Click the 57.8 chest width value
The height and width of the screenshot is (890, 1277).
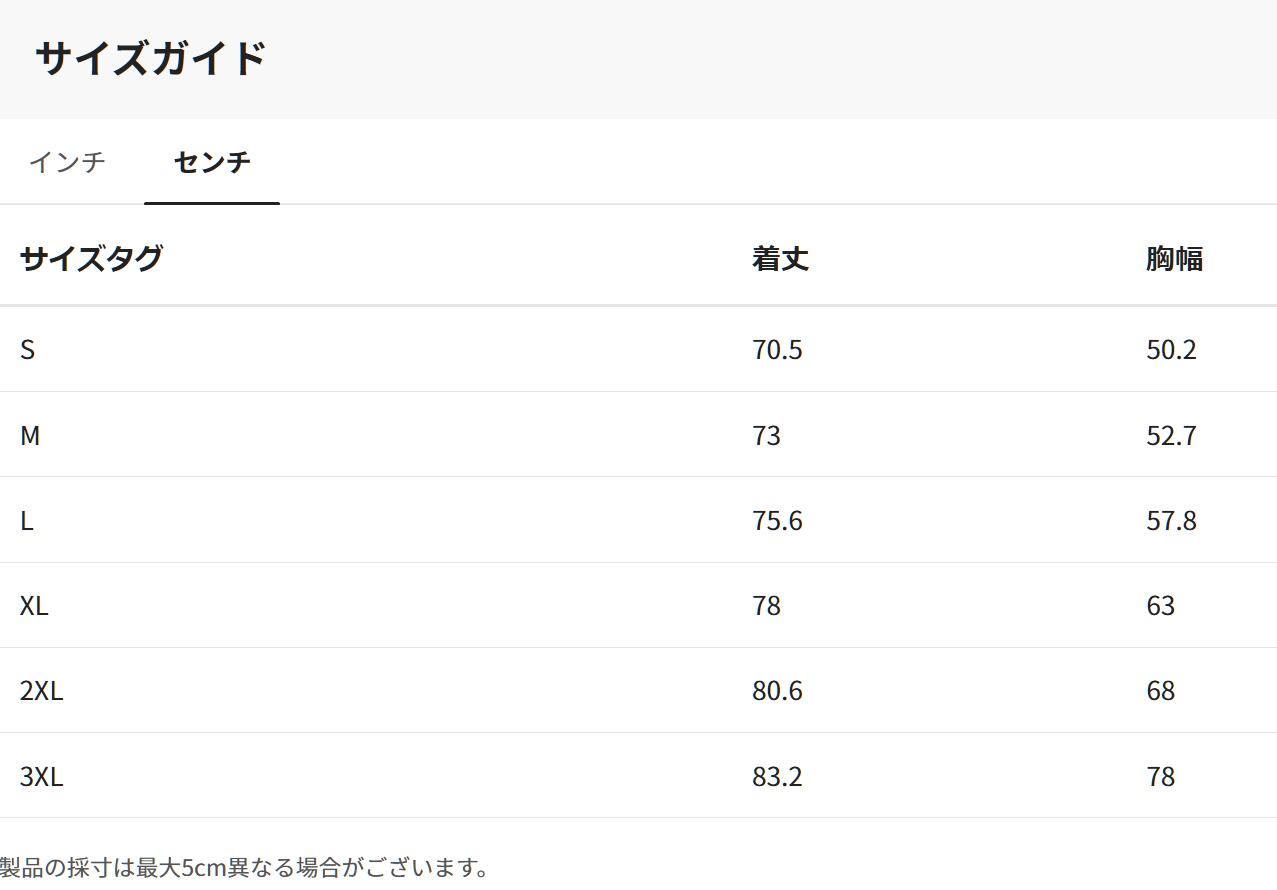1171,521
